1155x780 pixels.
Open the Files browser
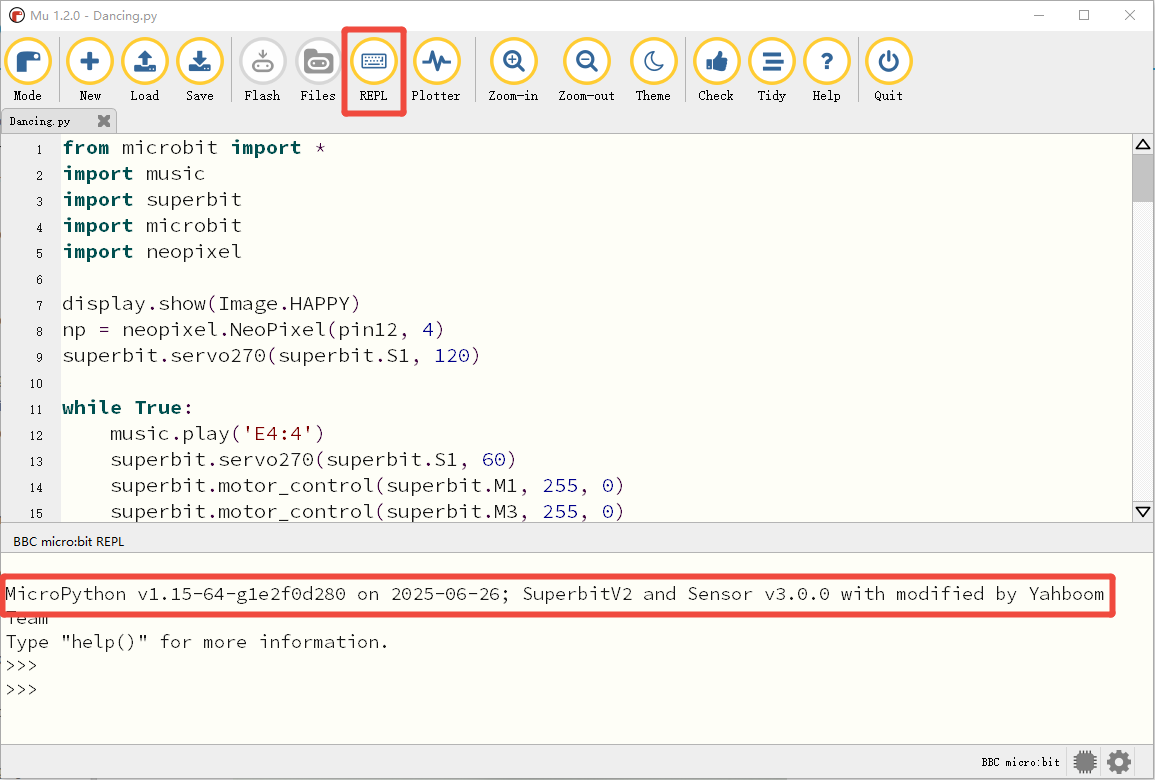(x=318, y=70)
